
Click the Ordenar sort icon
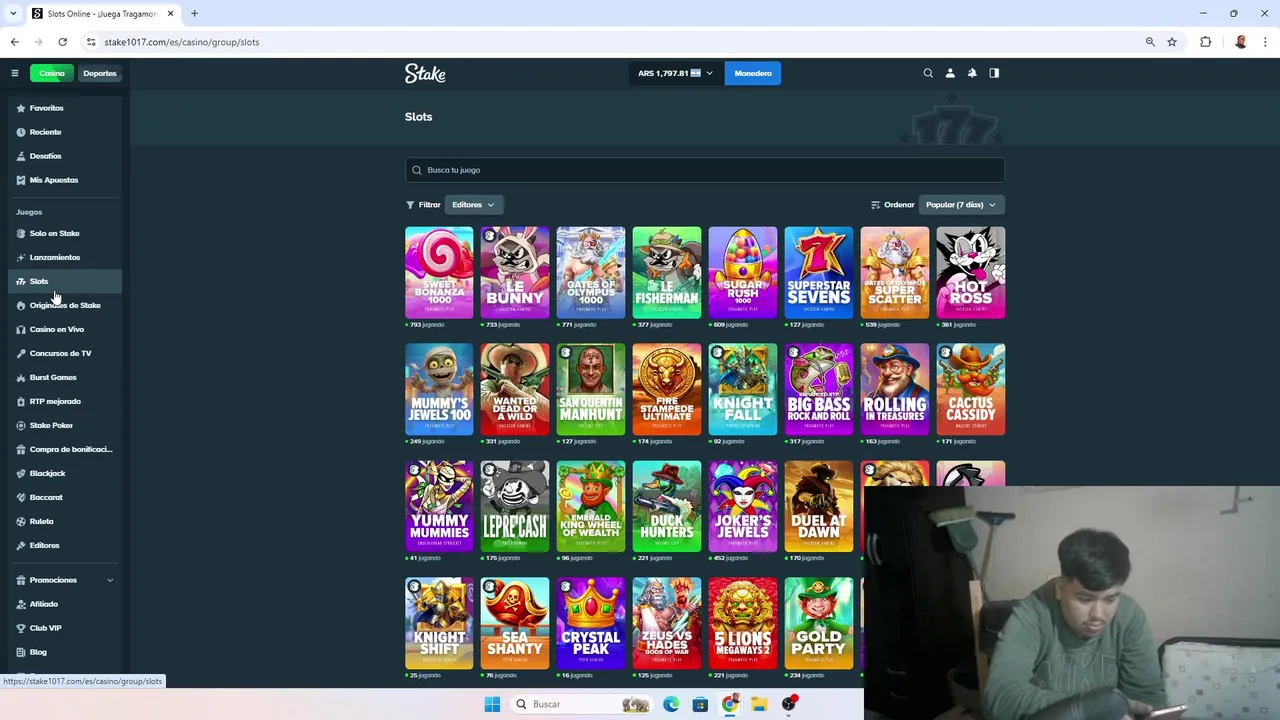pyautogui.click(x=876, y=205)
